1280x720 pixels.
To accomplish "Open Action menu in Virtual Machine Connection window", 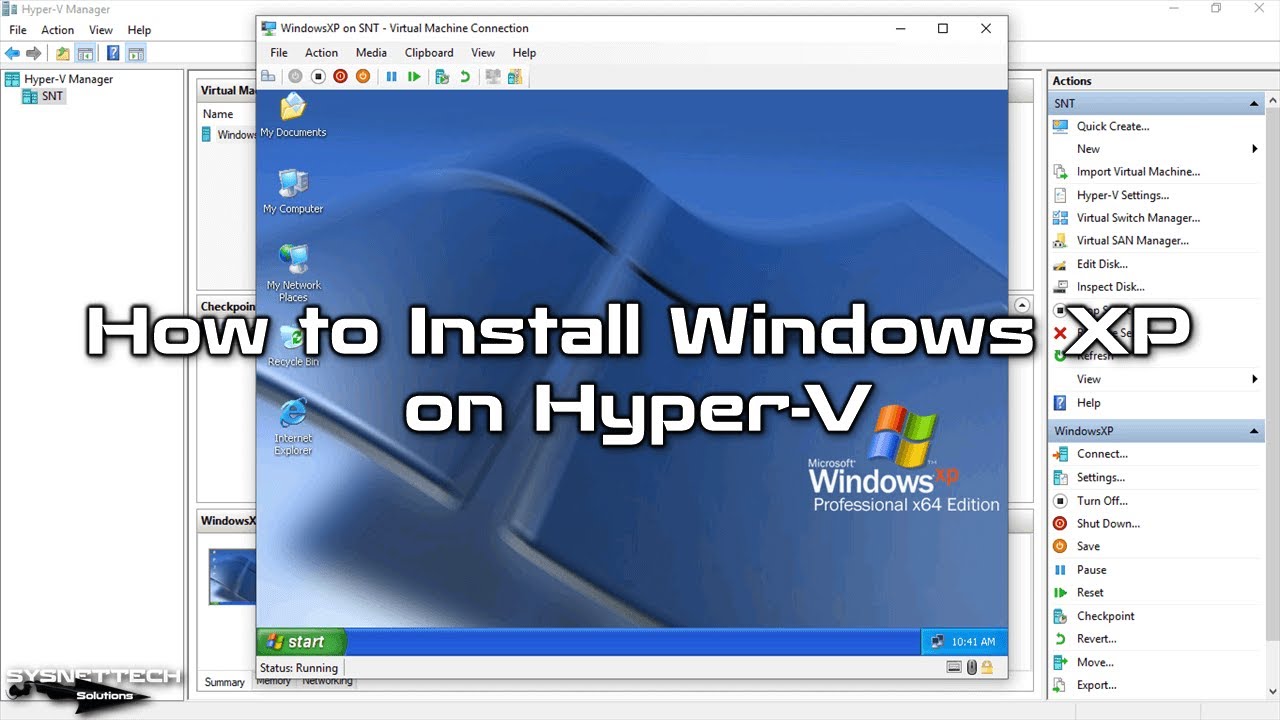I will pyautogui.click(x=322, y=53).
